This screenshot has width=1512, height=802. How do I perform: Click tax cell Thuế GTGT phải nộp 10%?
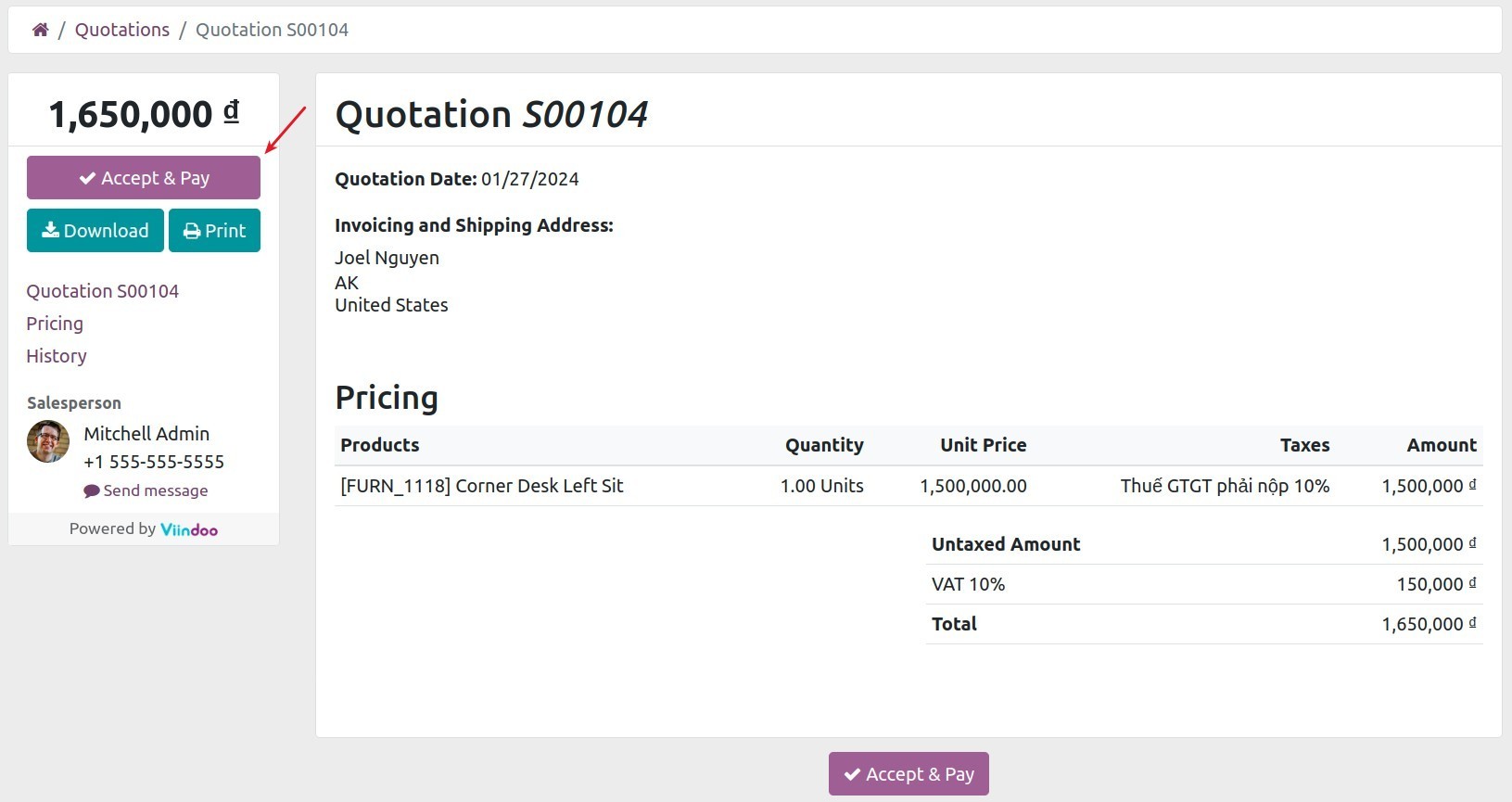(x=1225, y=486)
